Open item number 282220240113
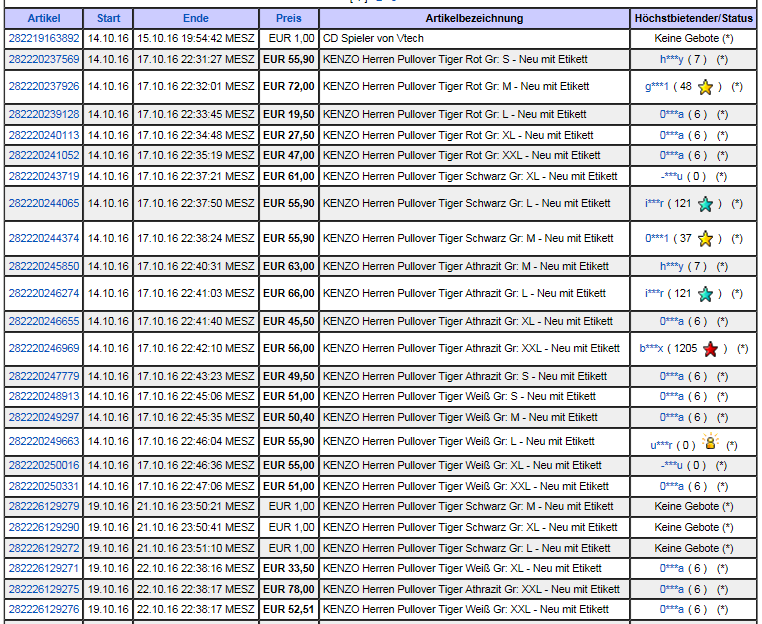 click(x=44, y=136)
